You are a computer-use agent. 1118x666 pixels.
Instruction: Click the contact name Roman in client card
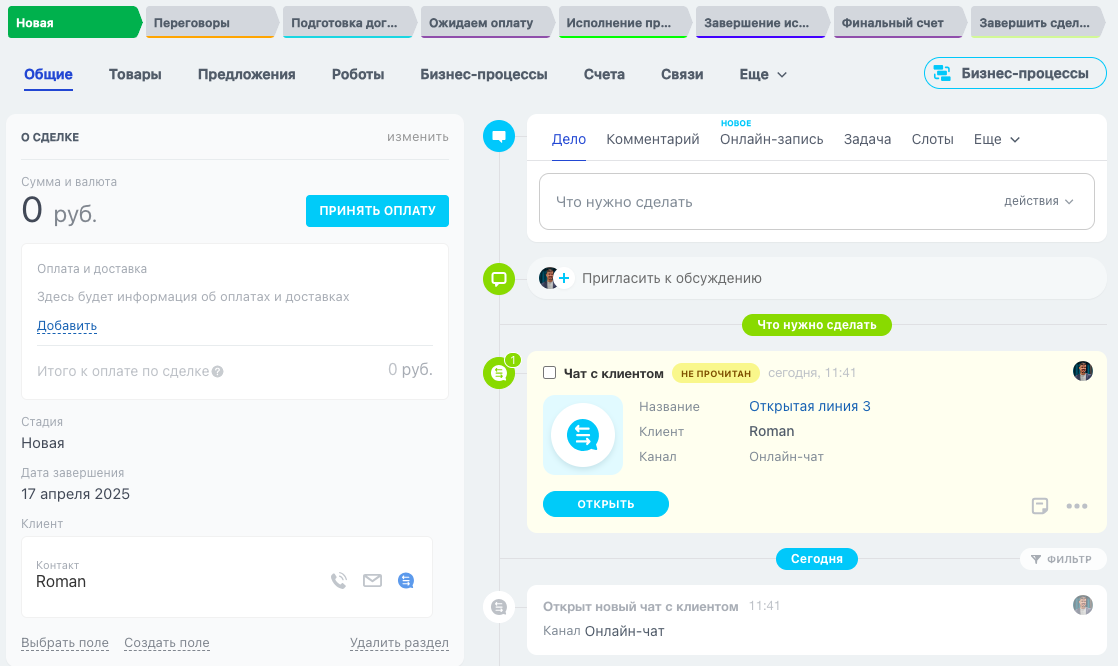click(61, 582)
